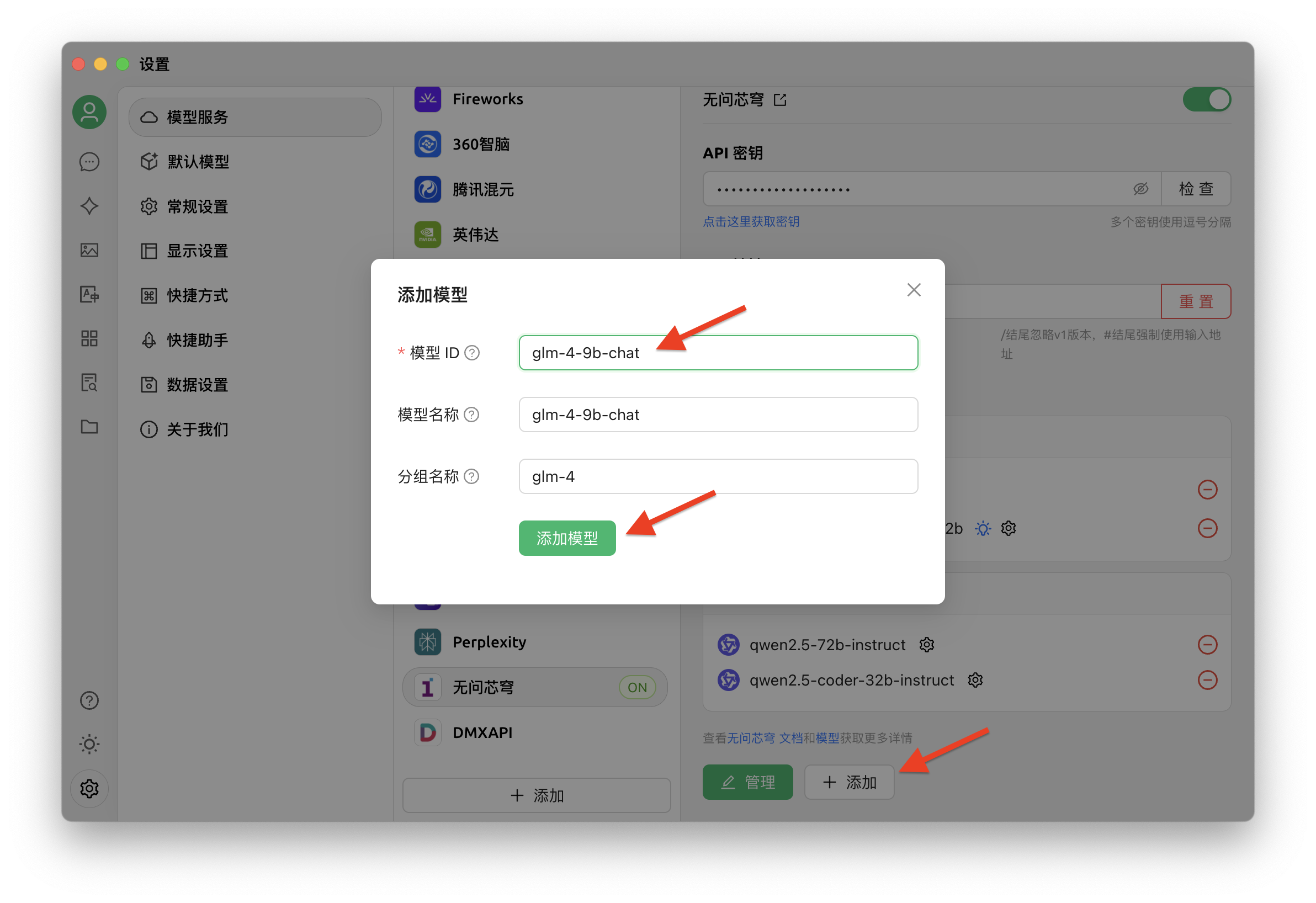Click the help icon beside 分组名称

[x=472, y=477]
